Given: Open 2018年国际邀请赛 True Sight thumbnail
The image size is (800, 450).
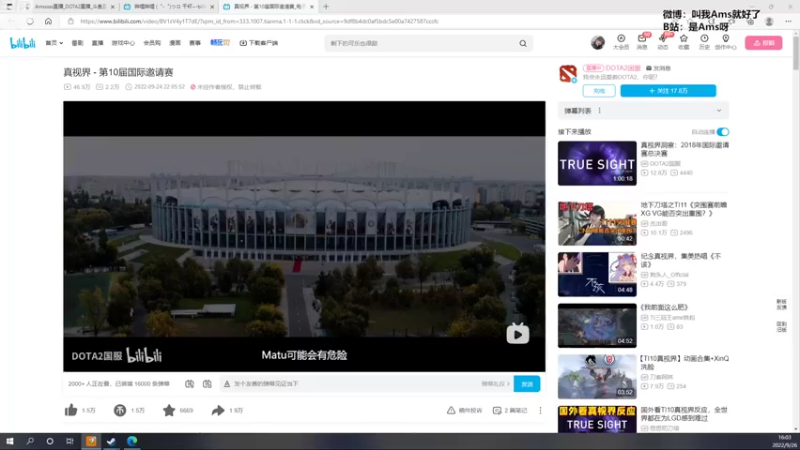Looking at the screenshot, I should tap(597, 163).
